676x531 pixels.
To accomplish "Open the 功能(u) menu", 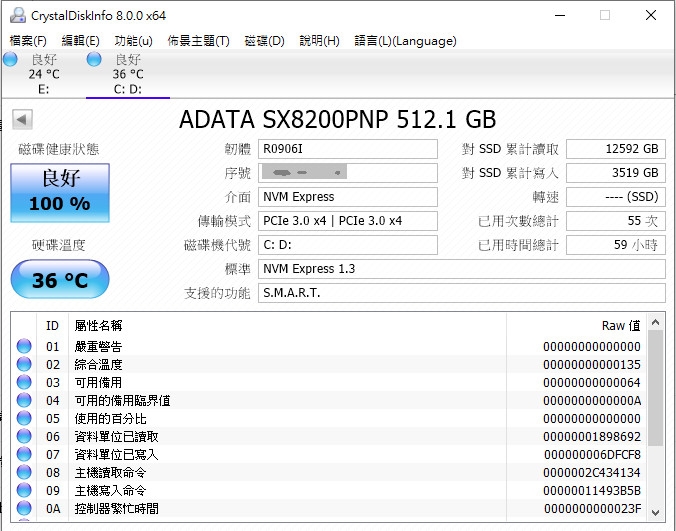I will click(133, 41).
